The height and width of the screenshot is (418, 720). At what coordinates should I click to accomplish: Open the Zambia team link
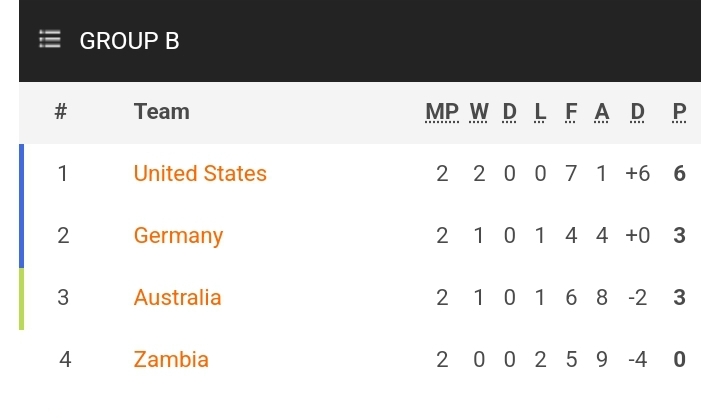171,360
